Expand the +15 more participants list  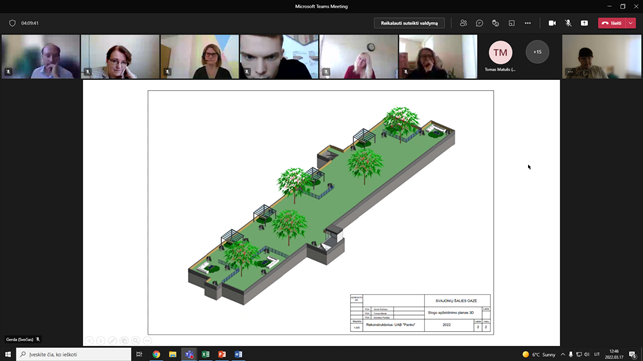pos(537,52)
